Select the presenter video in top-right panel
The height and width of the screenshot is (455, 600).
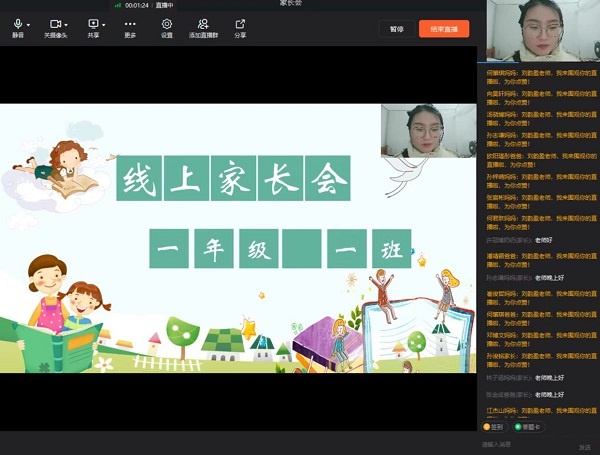click(x=540, y=32)
